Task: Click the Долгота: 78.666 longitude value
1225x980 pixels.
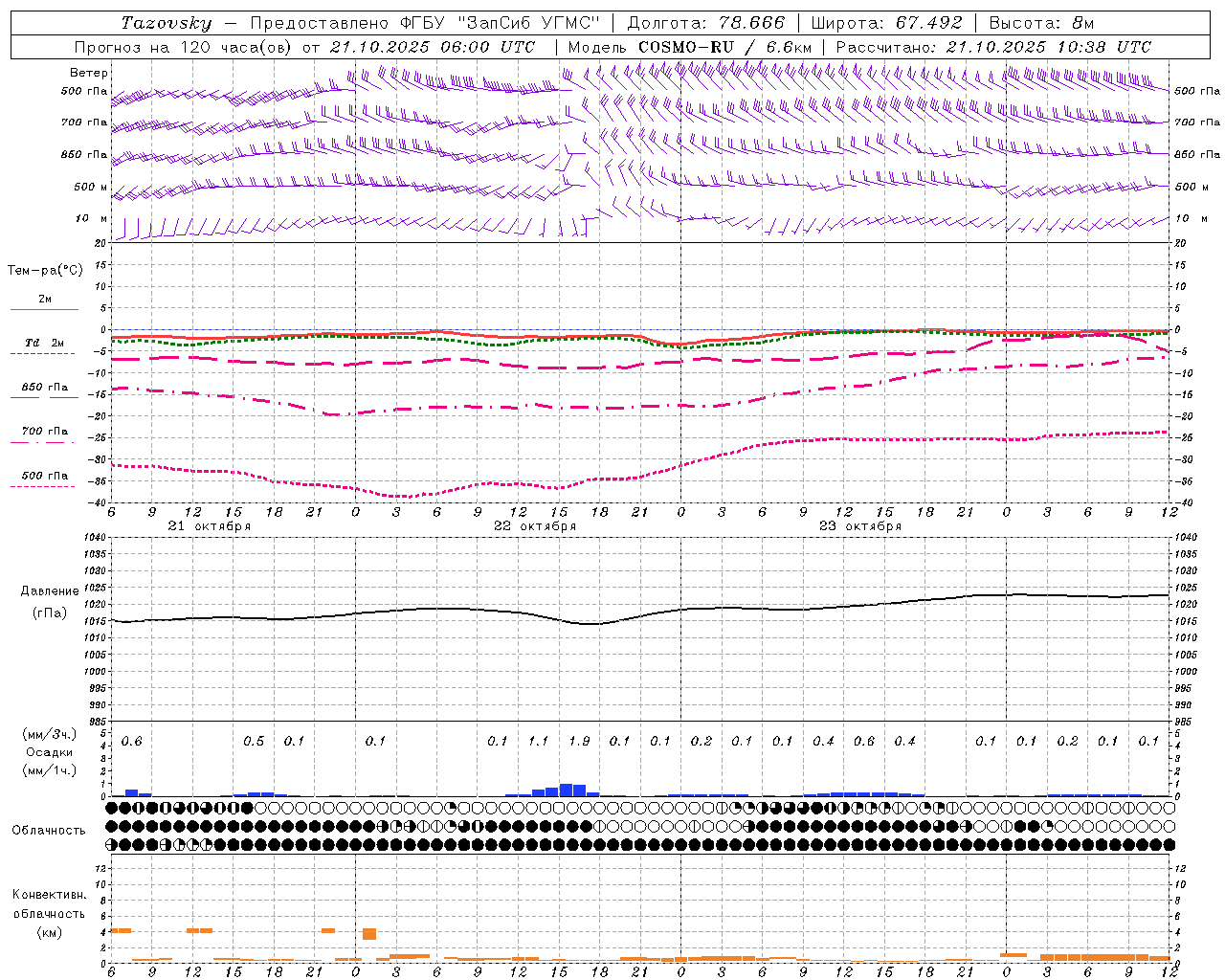Action: coord(705,23)
